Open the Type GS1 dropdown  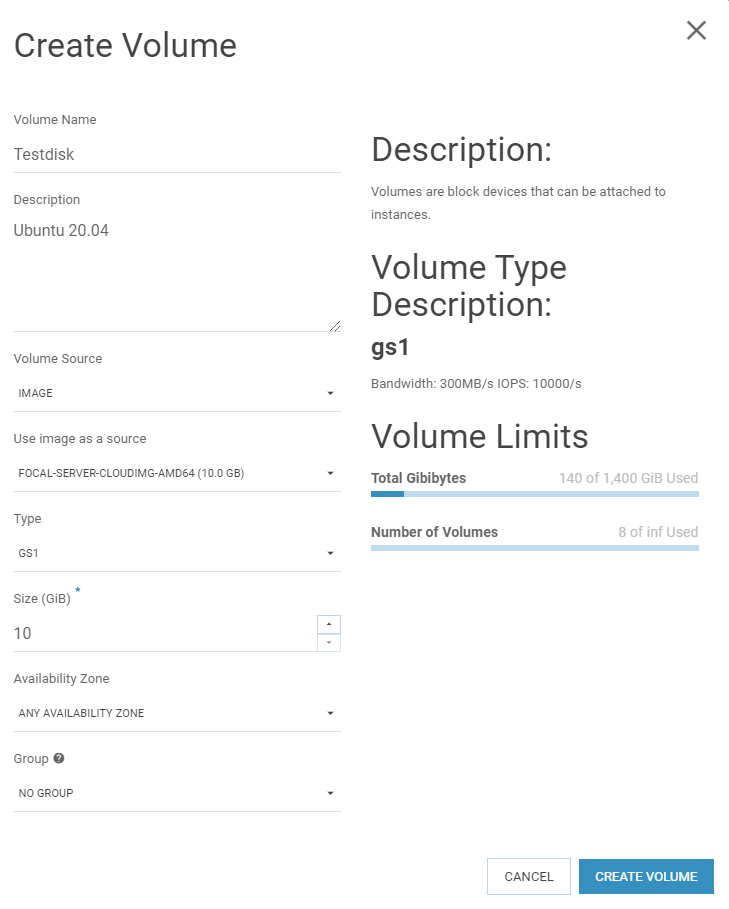click(177, 553)
